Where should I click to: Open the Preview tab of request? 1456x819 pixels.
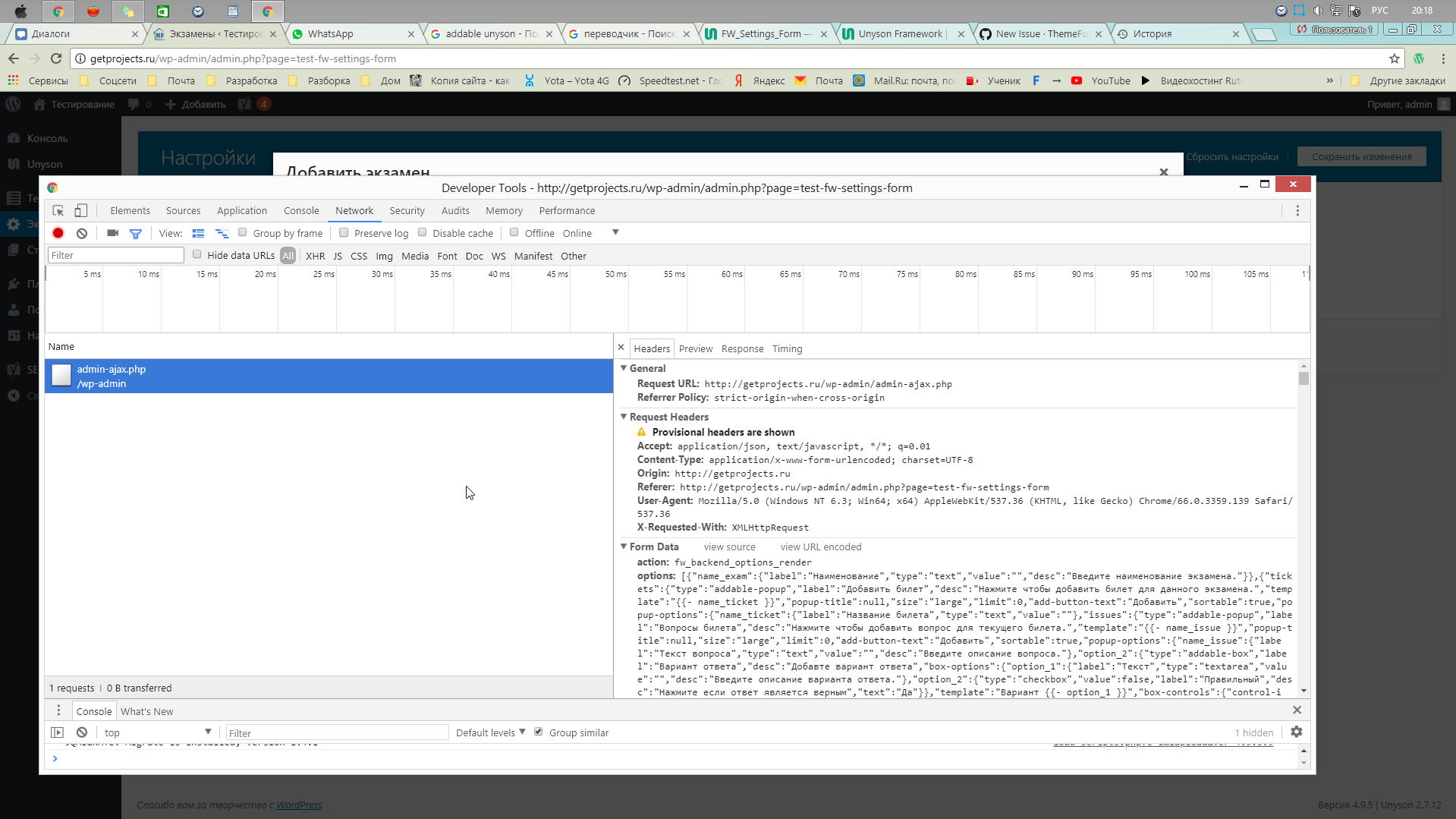tap(696, 348)
